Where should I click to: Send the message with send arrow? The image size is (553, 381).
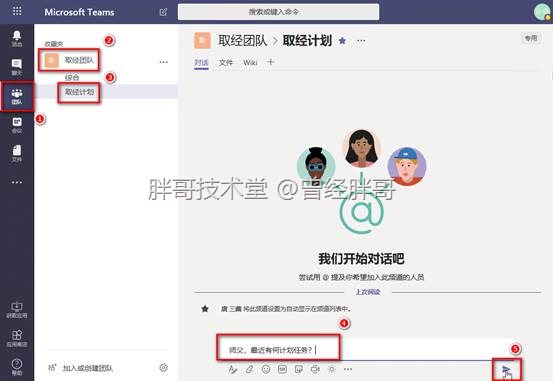[506, 370]
